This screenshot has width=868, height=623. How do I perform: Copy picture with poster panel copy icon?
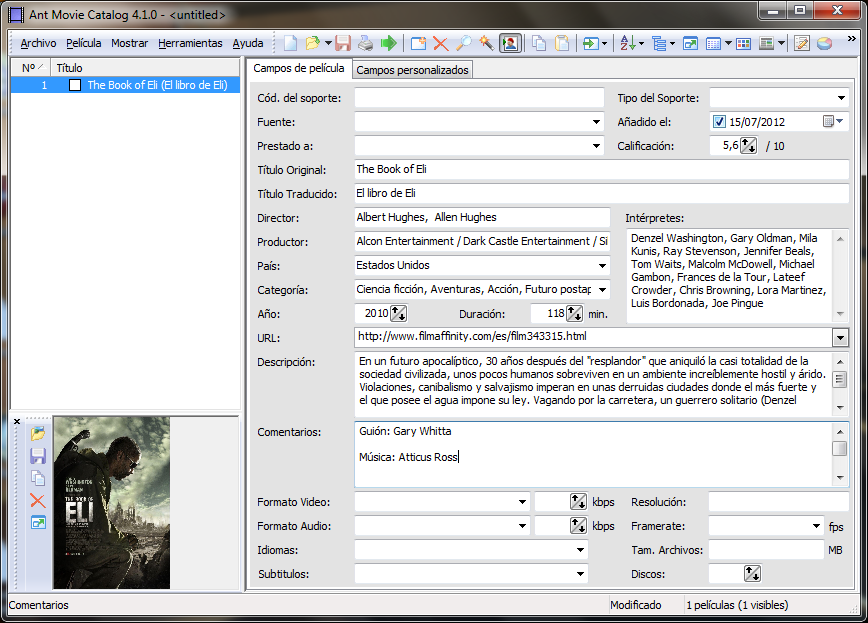pos(38,478)
